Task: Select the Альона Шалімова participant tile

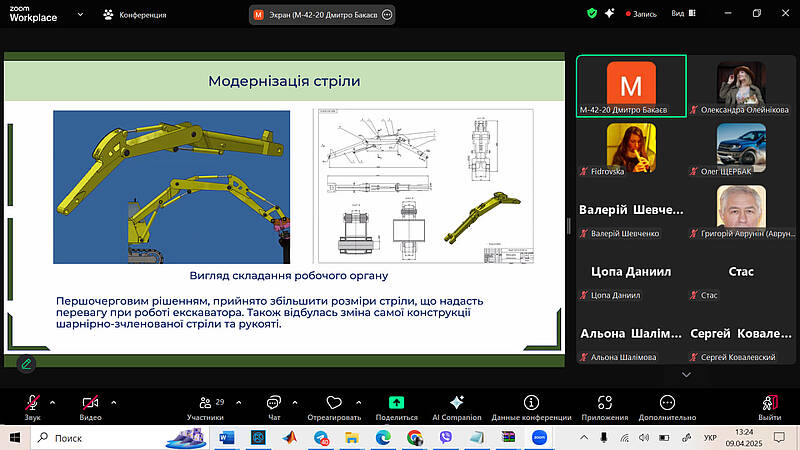Action: click(x=631, y=334)
